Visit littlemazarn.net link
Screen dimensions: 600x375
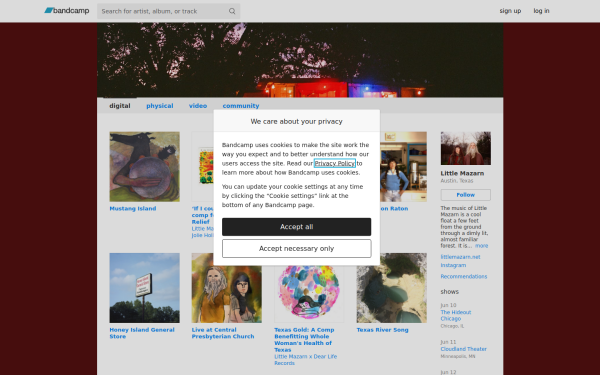[460, 257]
